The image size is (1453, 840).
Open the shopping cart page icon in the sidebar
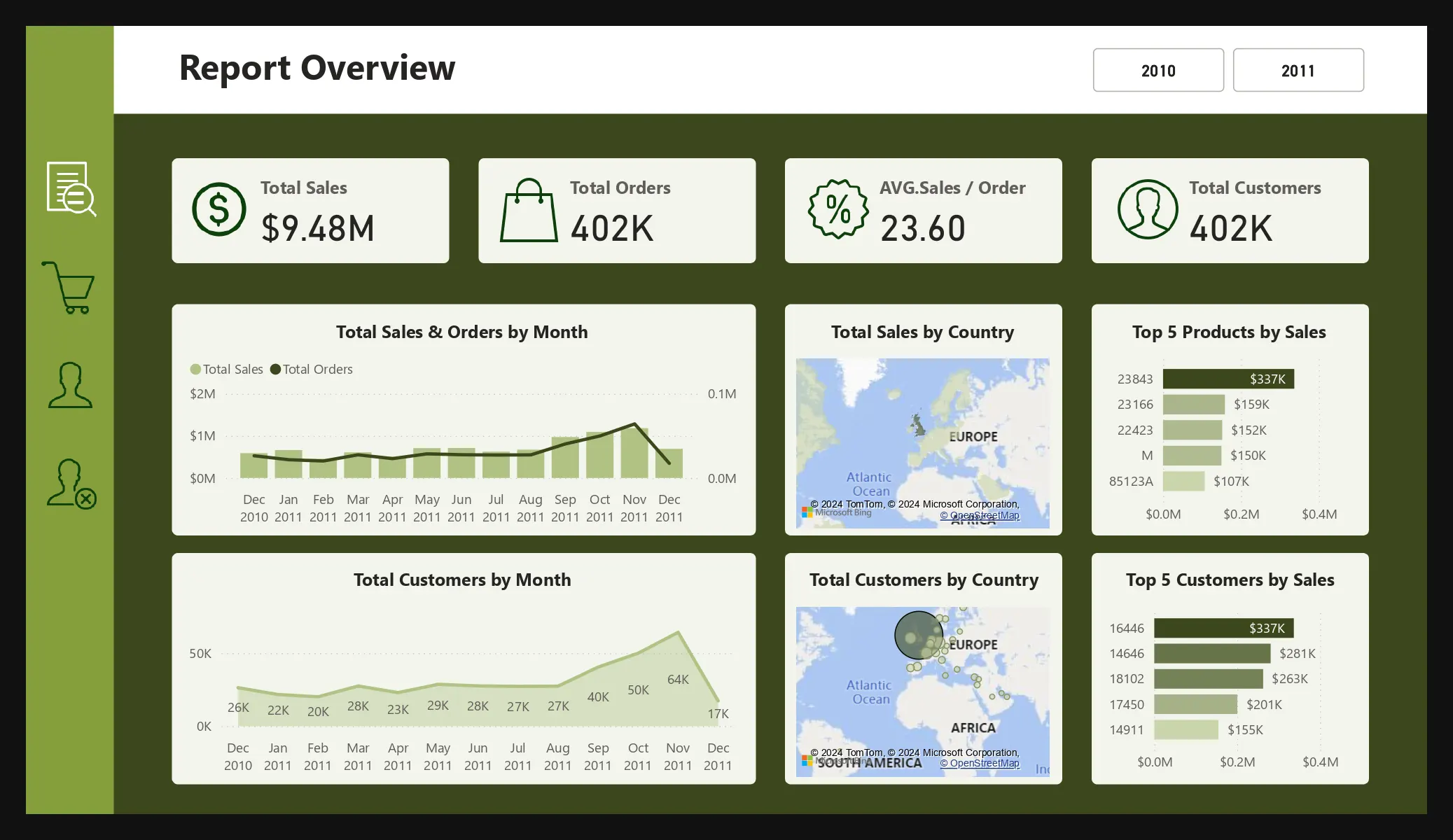coord(69,288)
